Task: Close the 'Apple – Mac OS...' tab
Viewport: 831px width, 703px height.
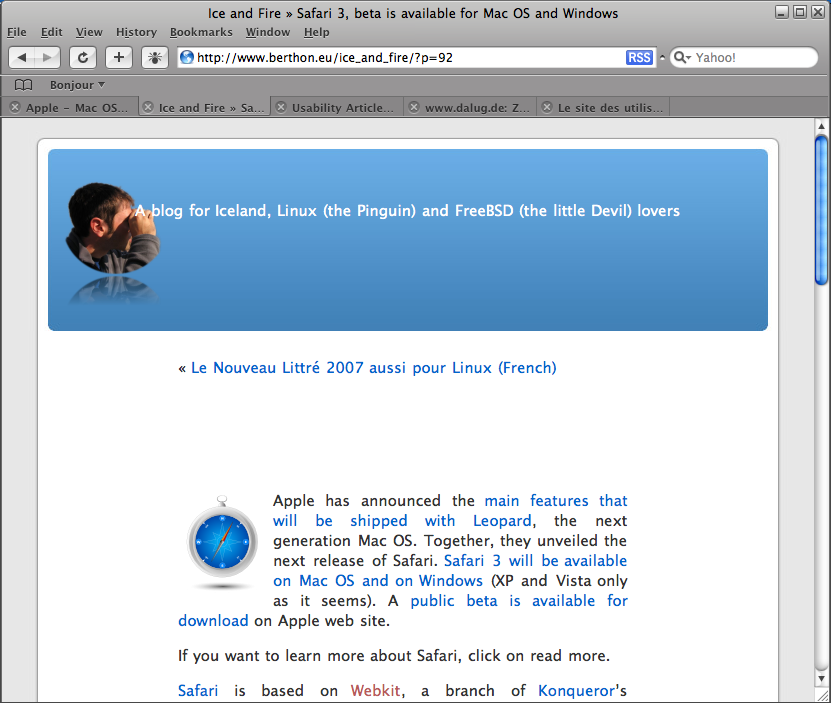Action: [15, 107]
